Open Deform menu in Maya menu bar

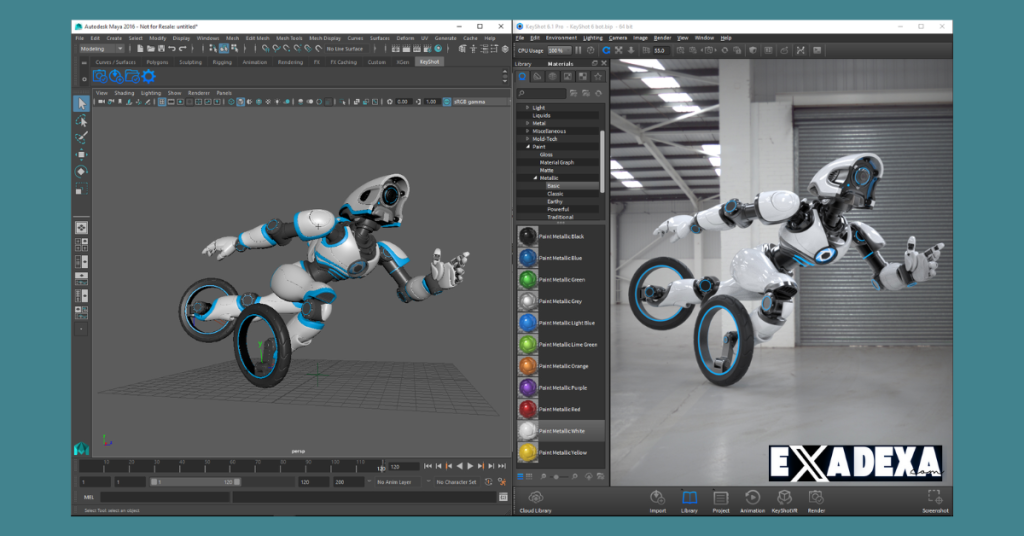click(405, 38)
